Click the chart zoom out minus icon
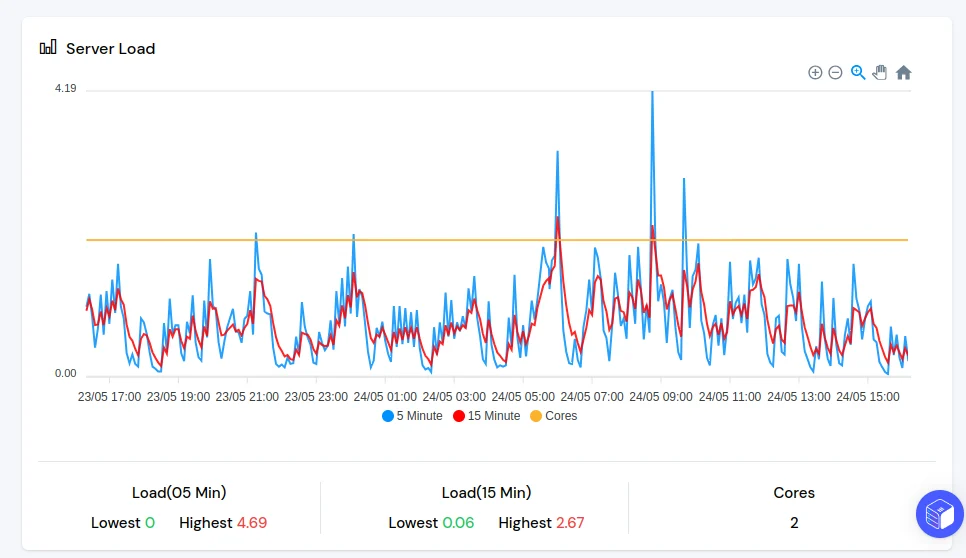The image size is (966, 558). click(835, 73)
